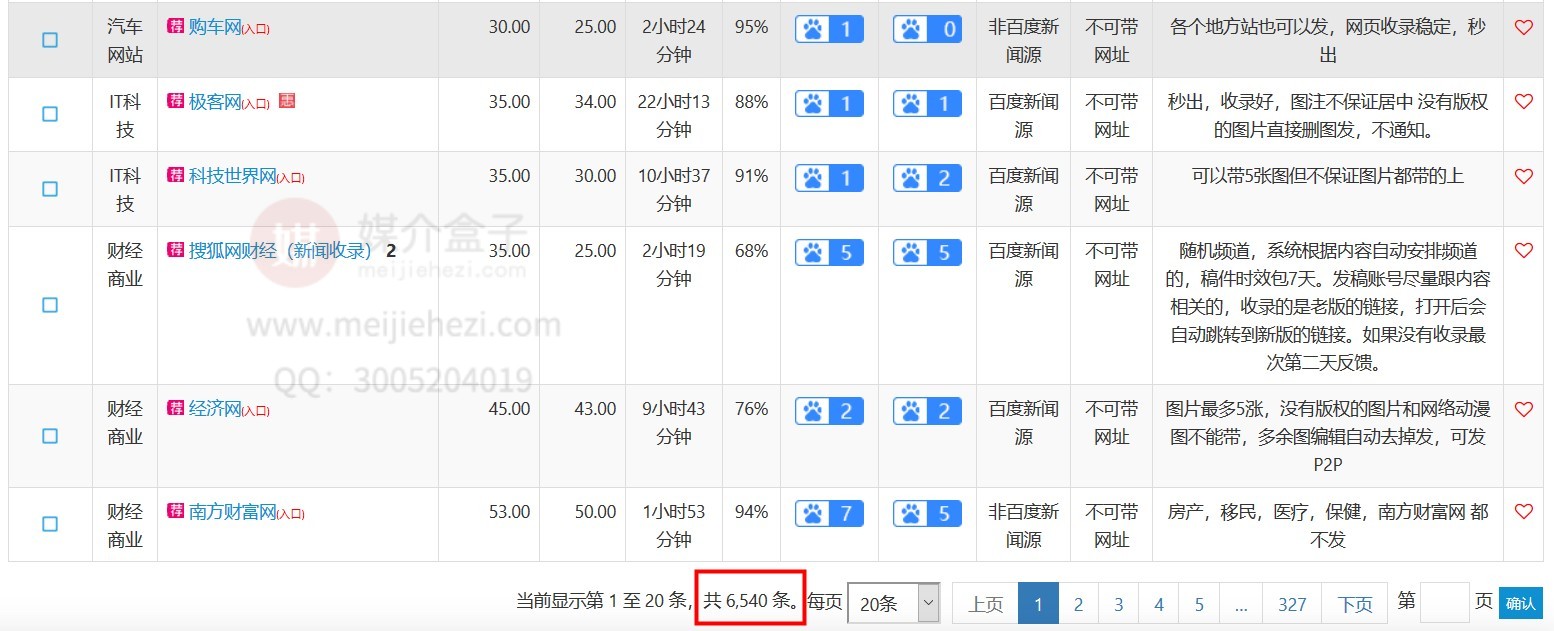Image resolution: width=1554 pixels, height=631 pixels.
Task: Favorite 科技世界网 with the heart icon
Action: pyautogui.click(x=1523, y=175)
